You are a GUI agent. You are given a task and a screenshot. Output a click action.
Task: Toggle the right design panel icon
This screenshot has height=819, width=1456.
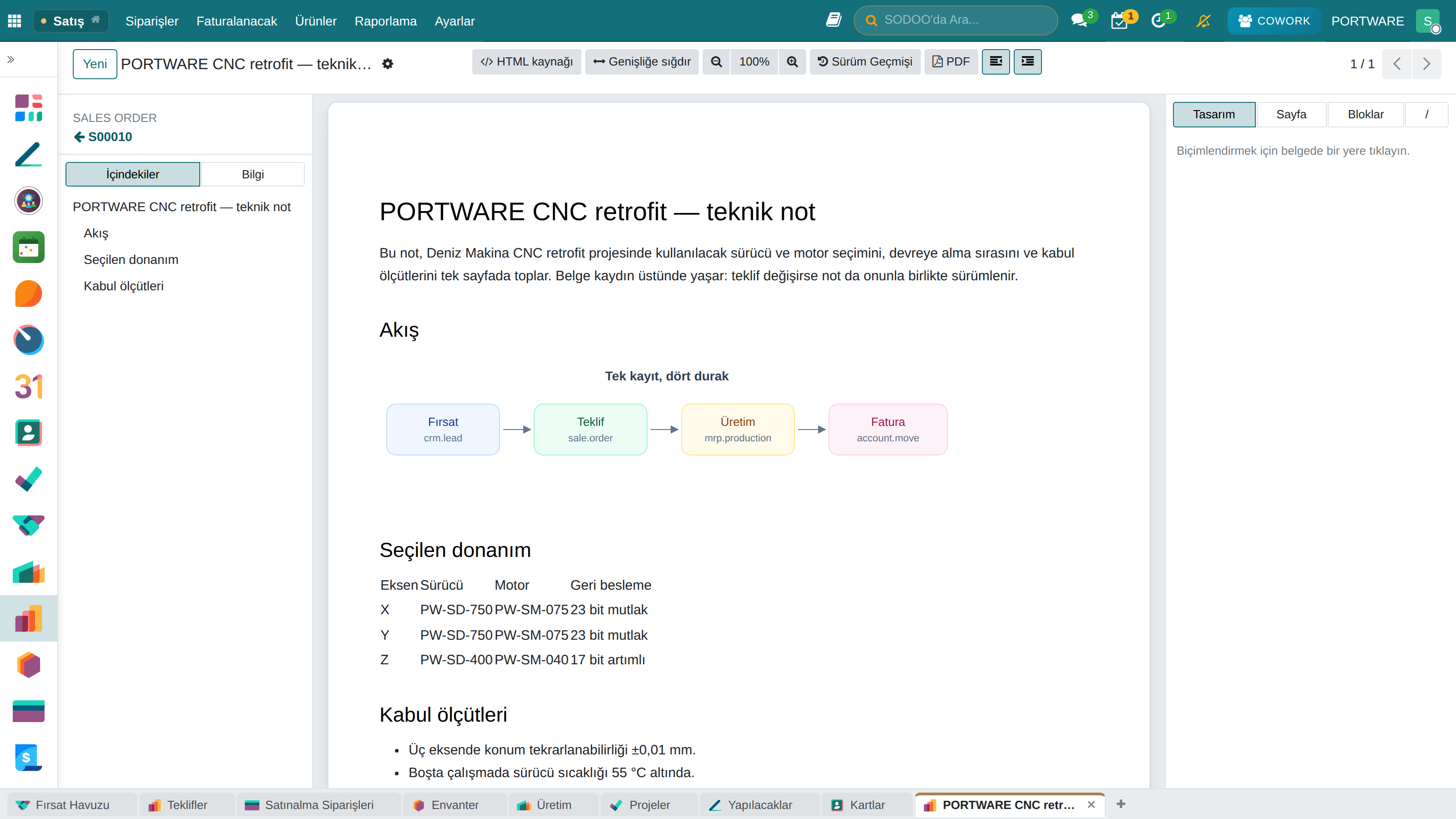(1027, 61)
